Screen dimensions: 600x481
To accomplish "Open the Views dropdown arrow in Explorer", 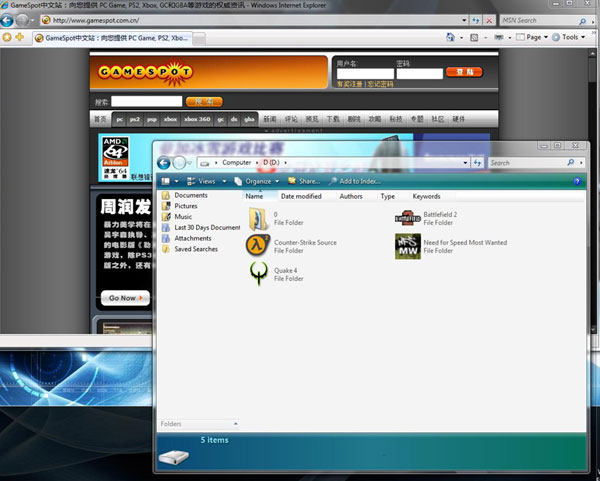I will tap(224, 181).
